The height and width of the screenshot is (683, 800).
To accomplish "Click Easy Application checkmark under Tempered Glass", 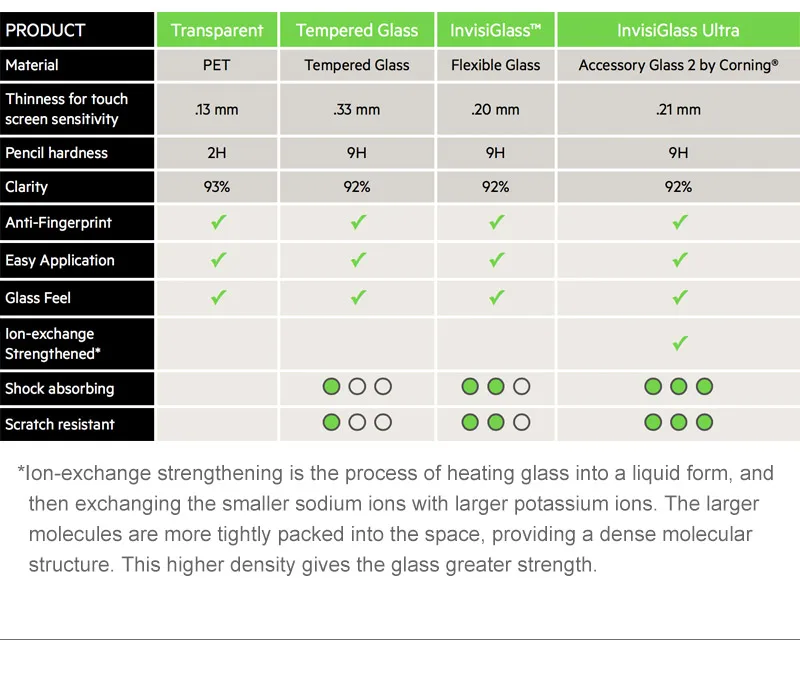I will pyautogui.click(x=358, y=260).
